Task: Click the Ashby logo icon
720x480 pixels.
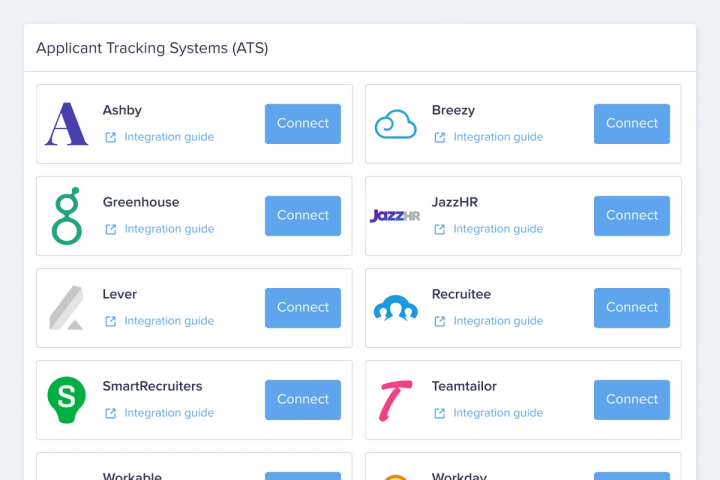Action: [x=67, y=124]
